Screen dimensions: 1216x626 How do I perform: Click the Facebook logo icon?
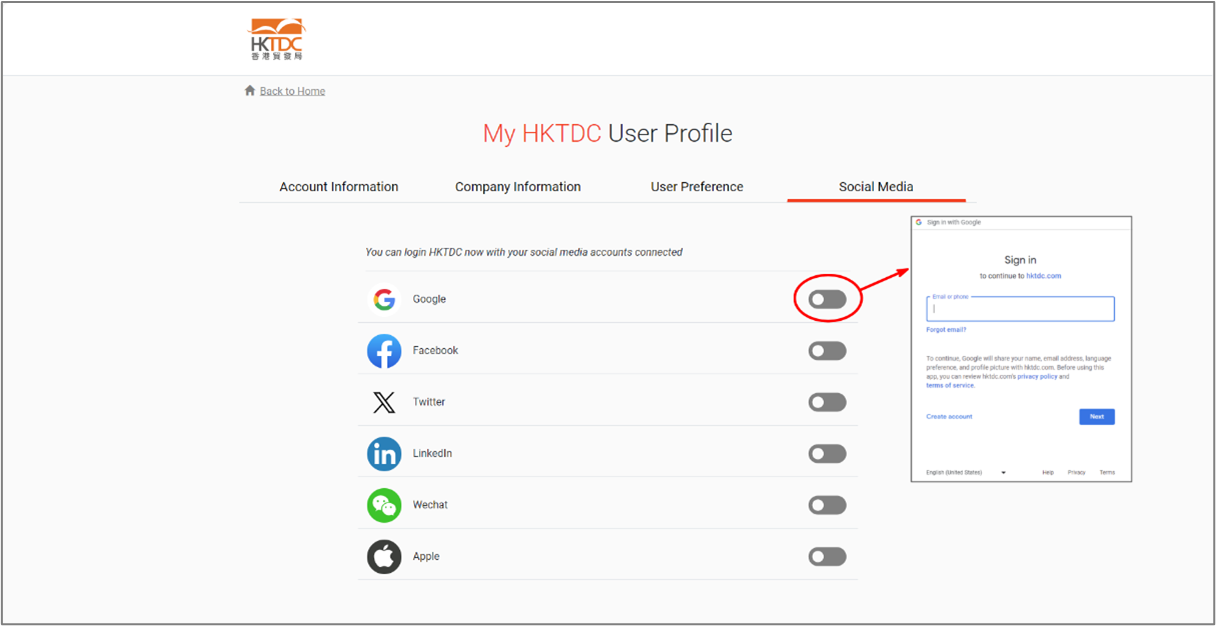click(x=384, y=351)
